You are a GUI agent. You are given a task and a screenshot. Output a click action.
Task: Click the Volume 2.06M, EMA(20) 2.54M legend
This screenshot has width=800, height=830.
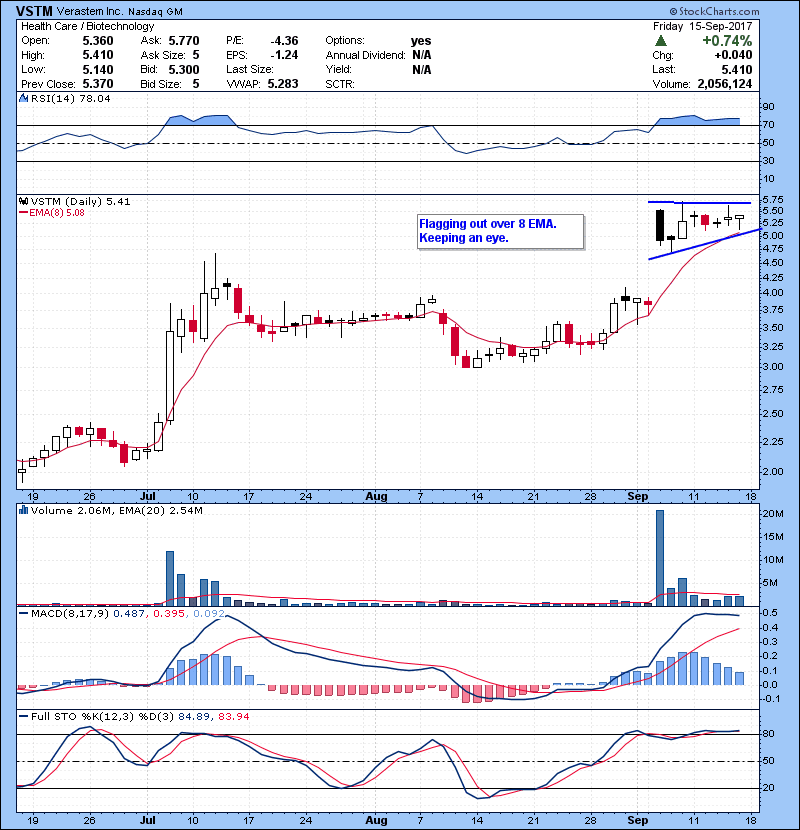click(x=116, y=510)
